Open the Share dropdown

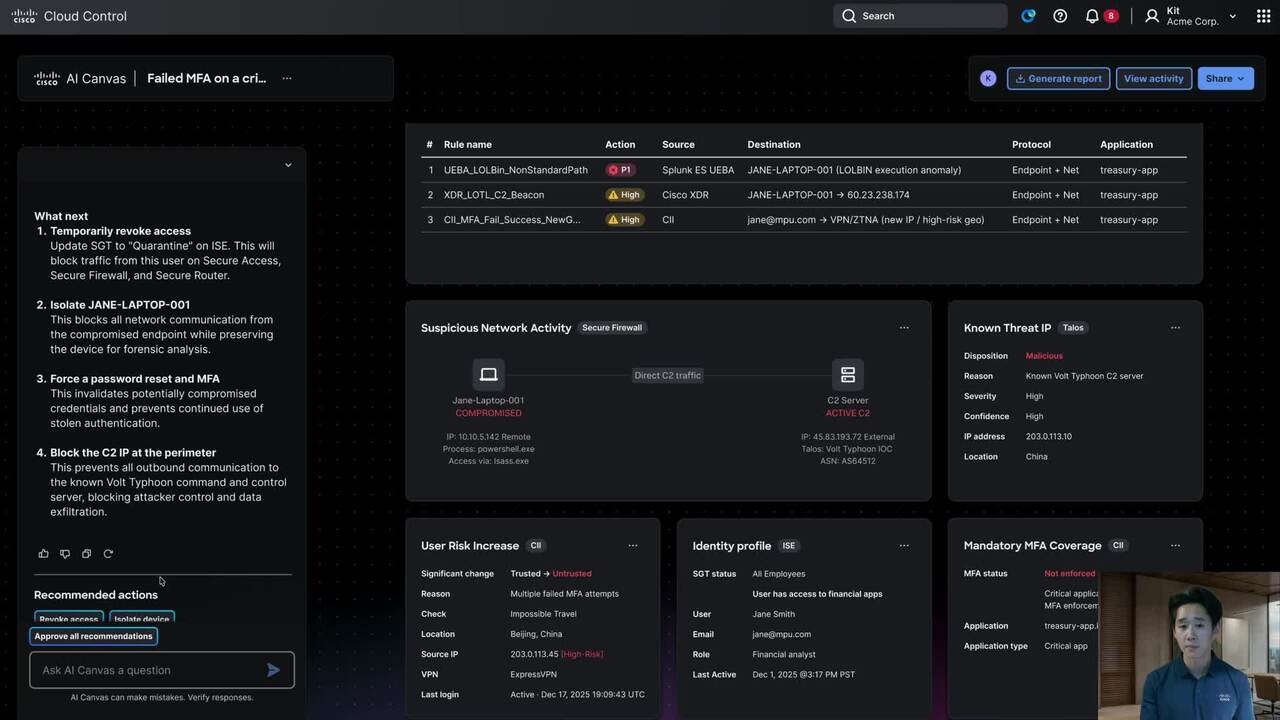point(1225,78)
